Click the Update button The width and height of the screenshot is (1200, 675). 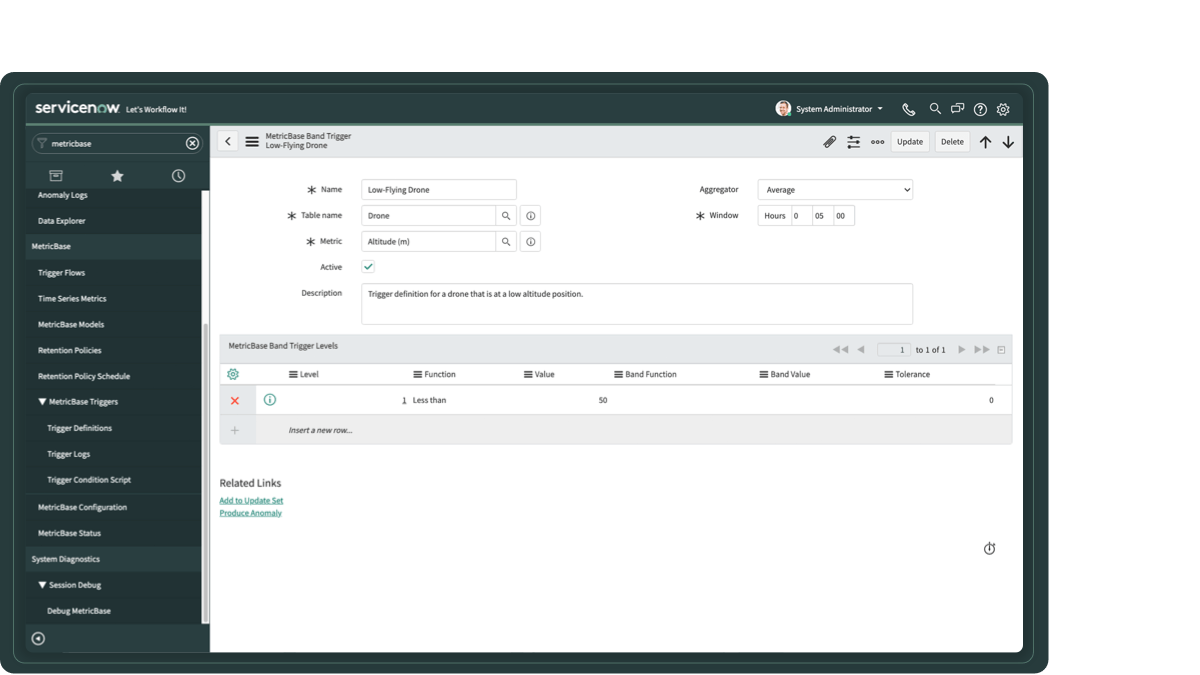[x=909, y=142]
